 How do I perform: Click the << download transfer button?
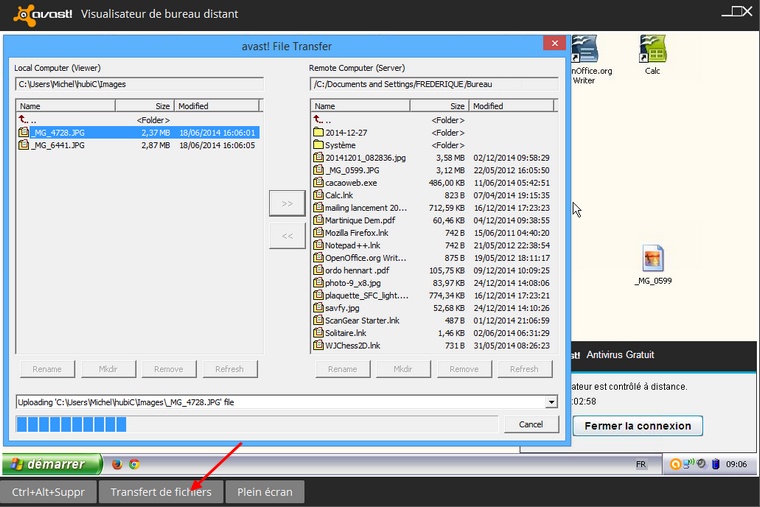click(x=287, y=236)
